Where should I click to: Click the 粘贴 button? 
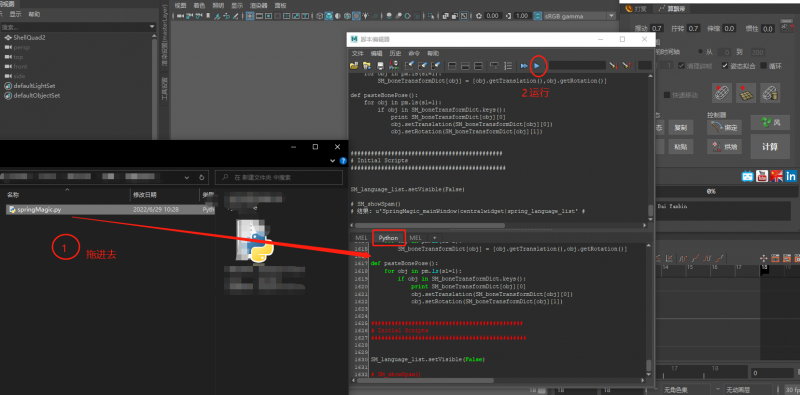click(680, 146)
